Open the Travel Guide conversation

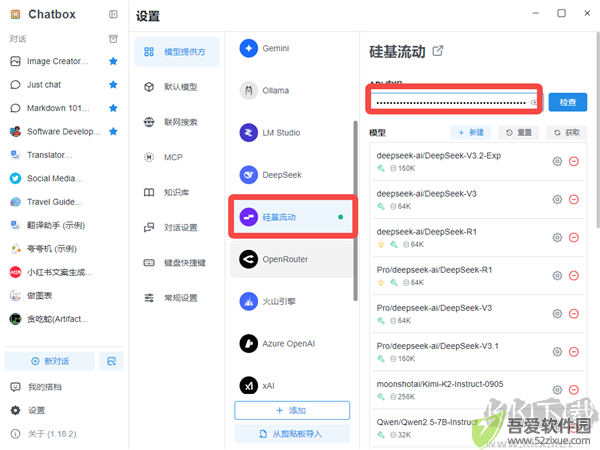[63, 202]
